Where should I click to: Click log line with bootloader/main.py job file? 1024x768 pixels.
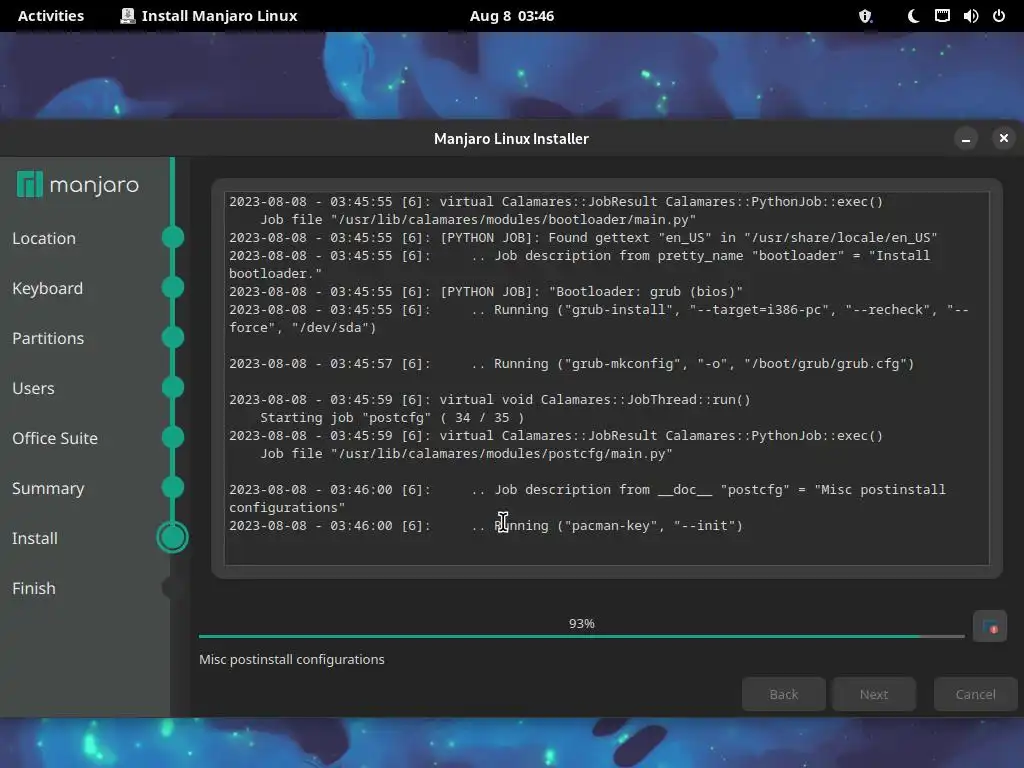point(478,220)
